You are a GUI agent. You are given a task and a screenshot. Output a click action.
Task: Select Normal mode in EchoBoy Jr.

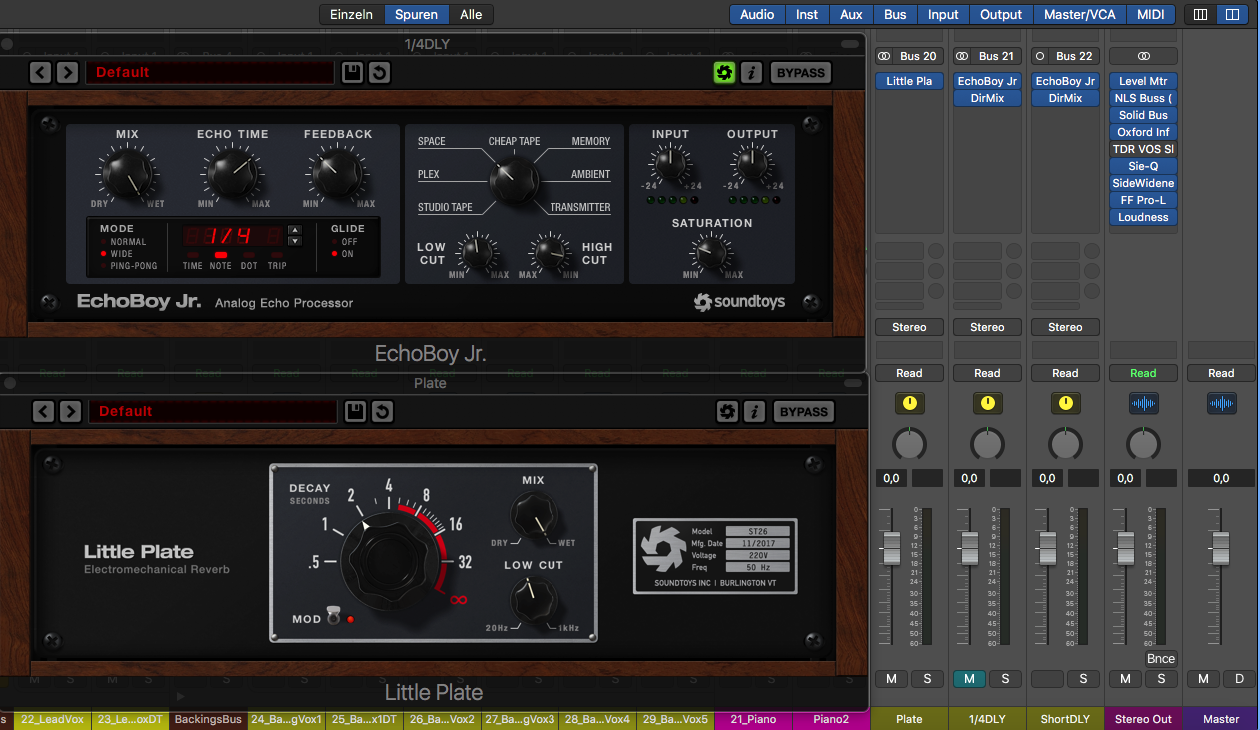(x=123, y=242)
